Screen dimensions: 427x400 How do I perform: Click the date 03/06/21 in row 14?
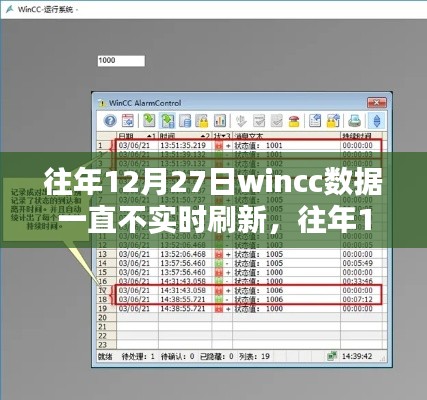pyautogui.click(x=134, y=263)
